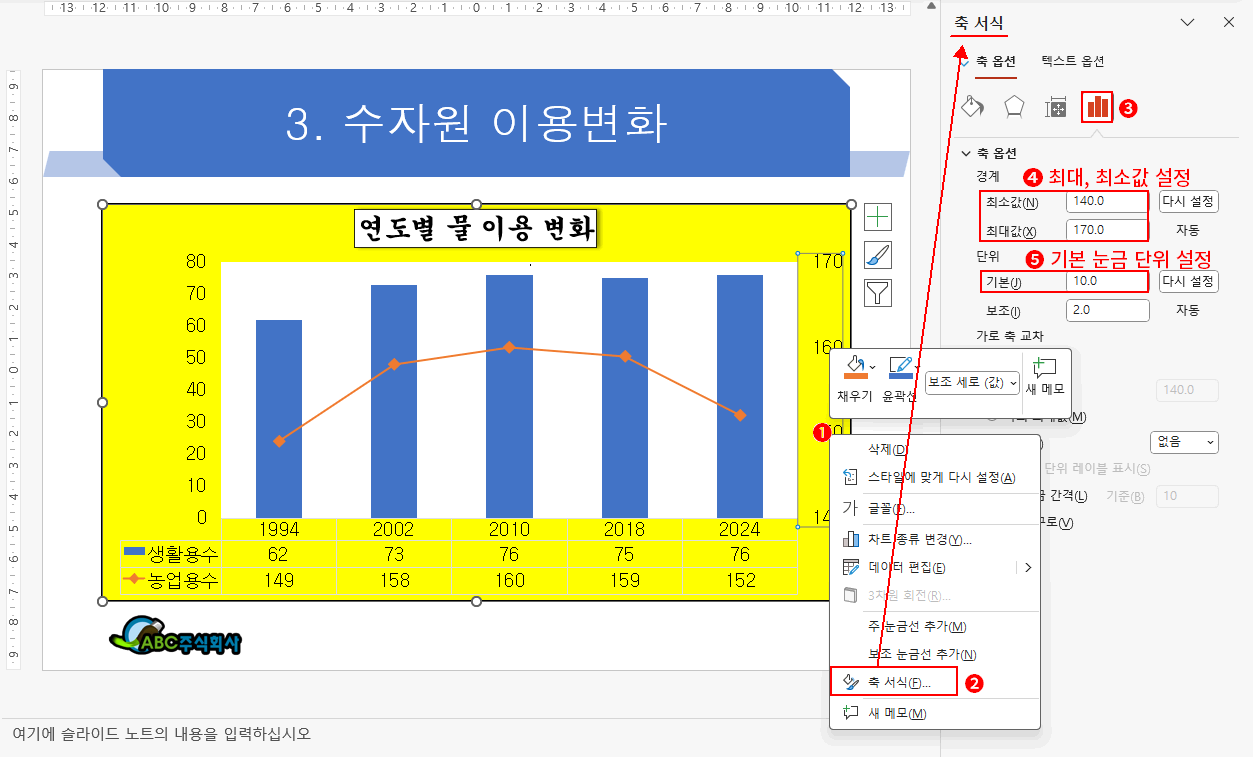Select the chart styles brush icon
Image resolution: width=1253 pixels, height=757 pixels.
click(877, 254)
